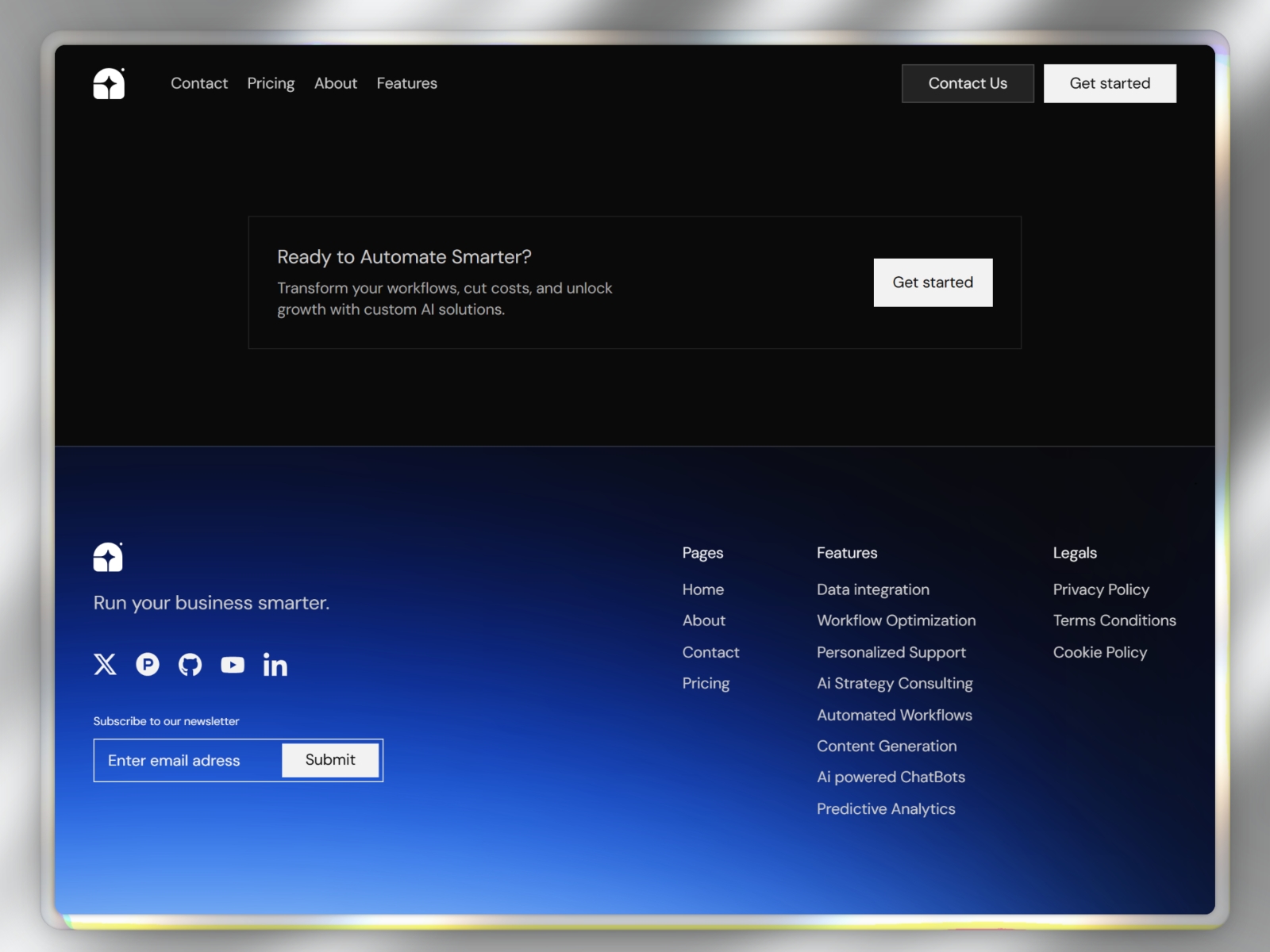Select the YouTube play icon in the footer
This screenshot has height=952, width=1270.
[x=233, y=665]
